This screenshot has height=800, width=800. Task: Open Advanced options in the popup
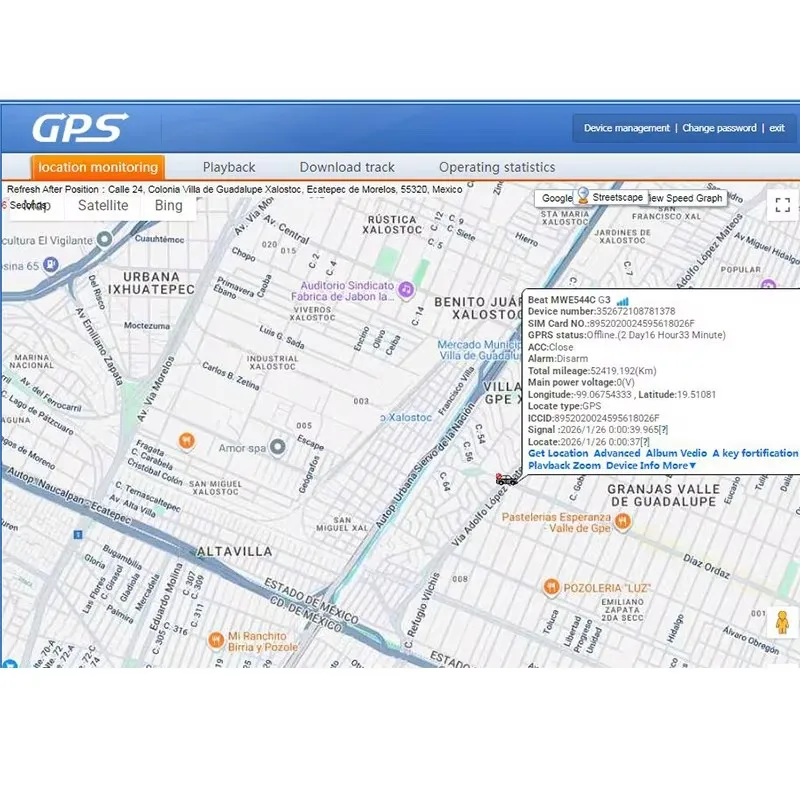(617, 453)
